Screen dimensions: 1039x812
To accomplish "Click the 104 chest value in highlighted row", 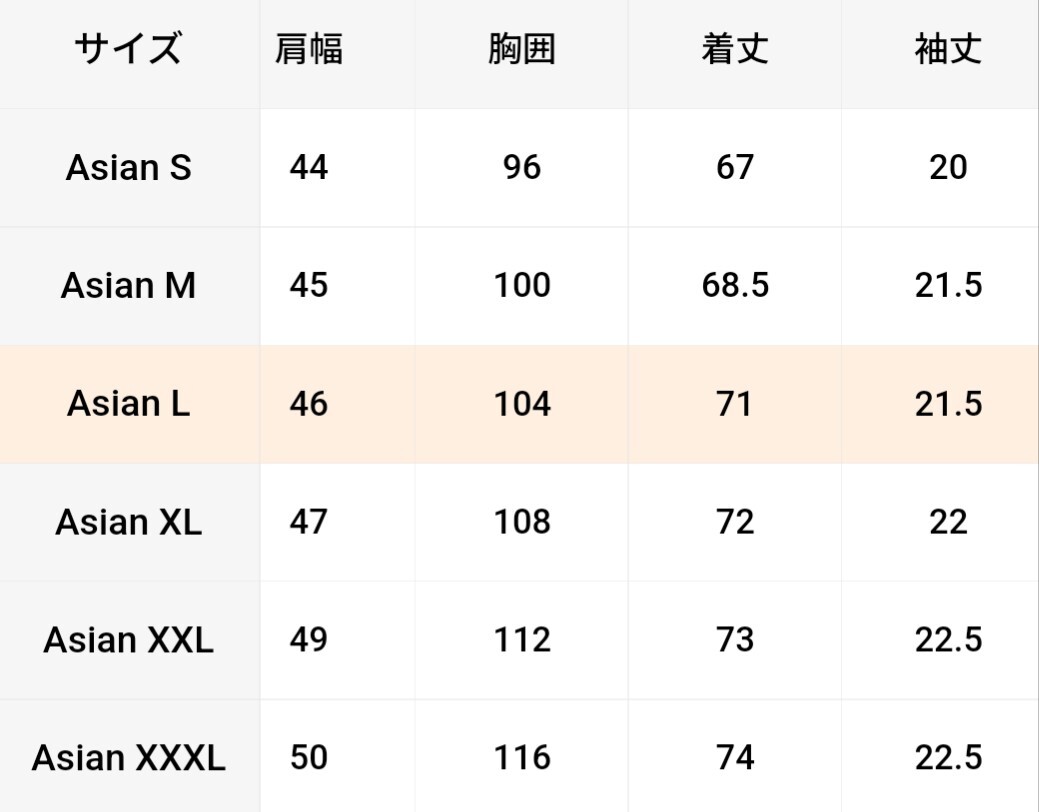I will point(521,404).
